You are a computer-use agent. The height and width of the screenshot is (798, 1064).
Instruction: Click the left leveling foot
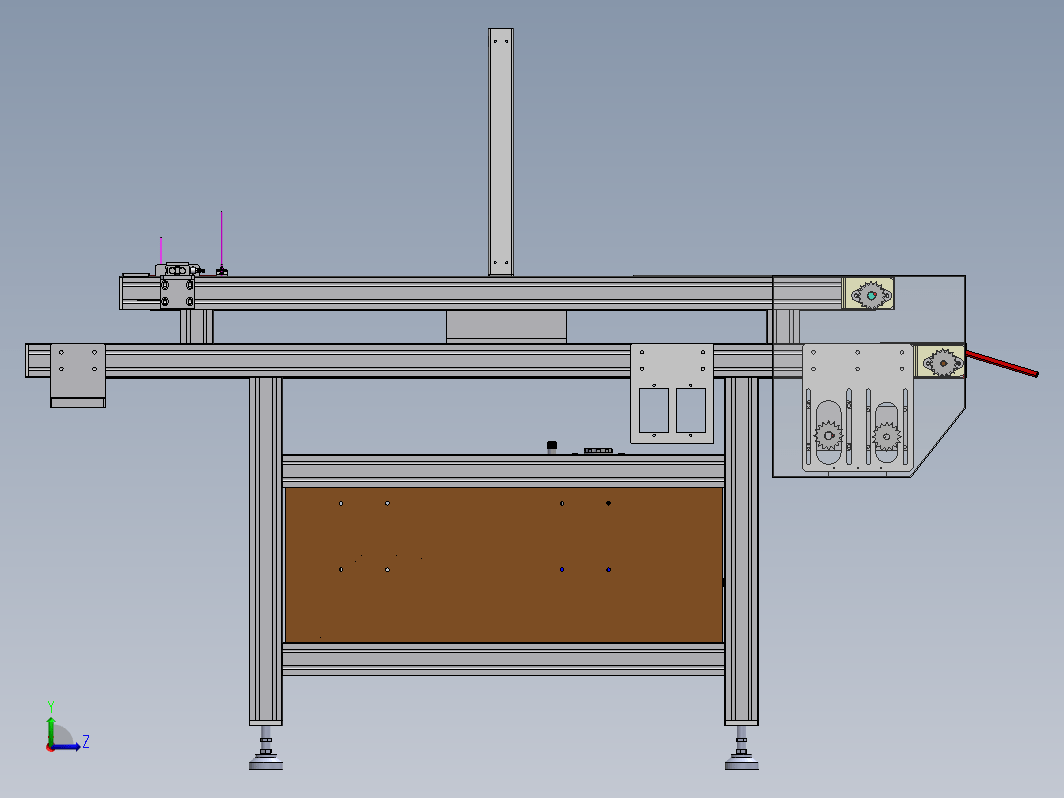pos(265,749)
